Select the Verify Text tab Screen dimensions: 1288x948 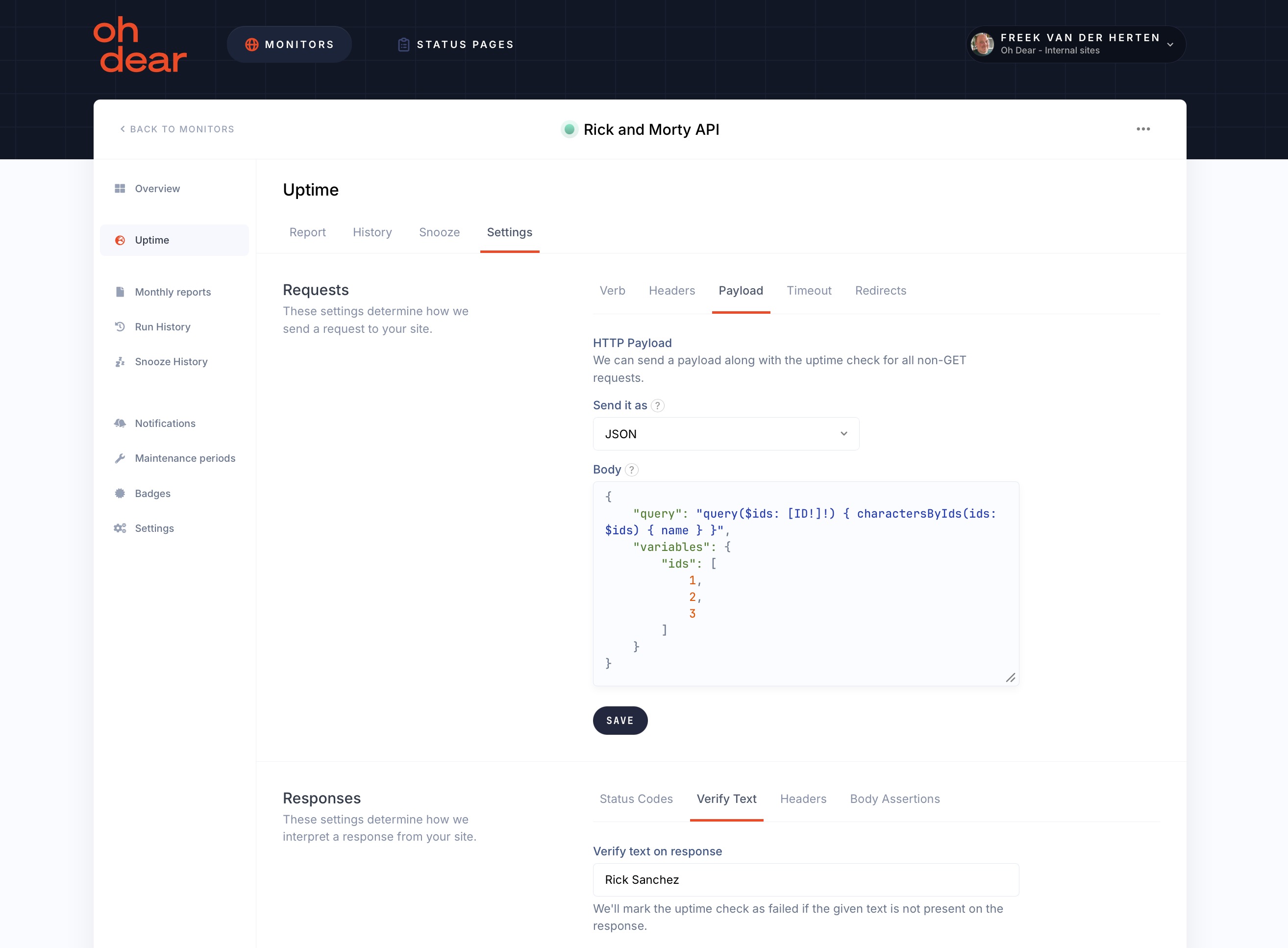726,799
